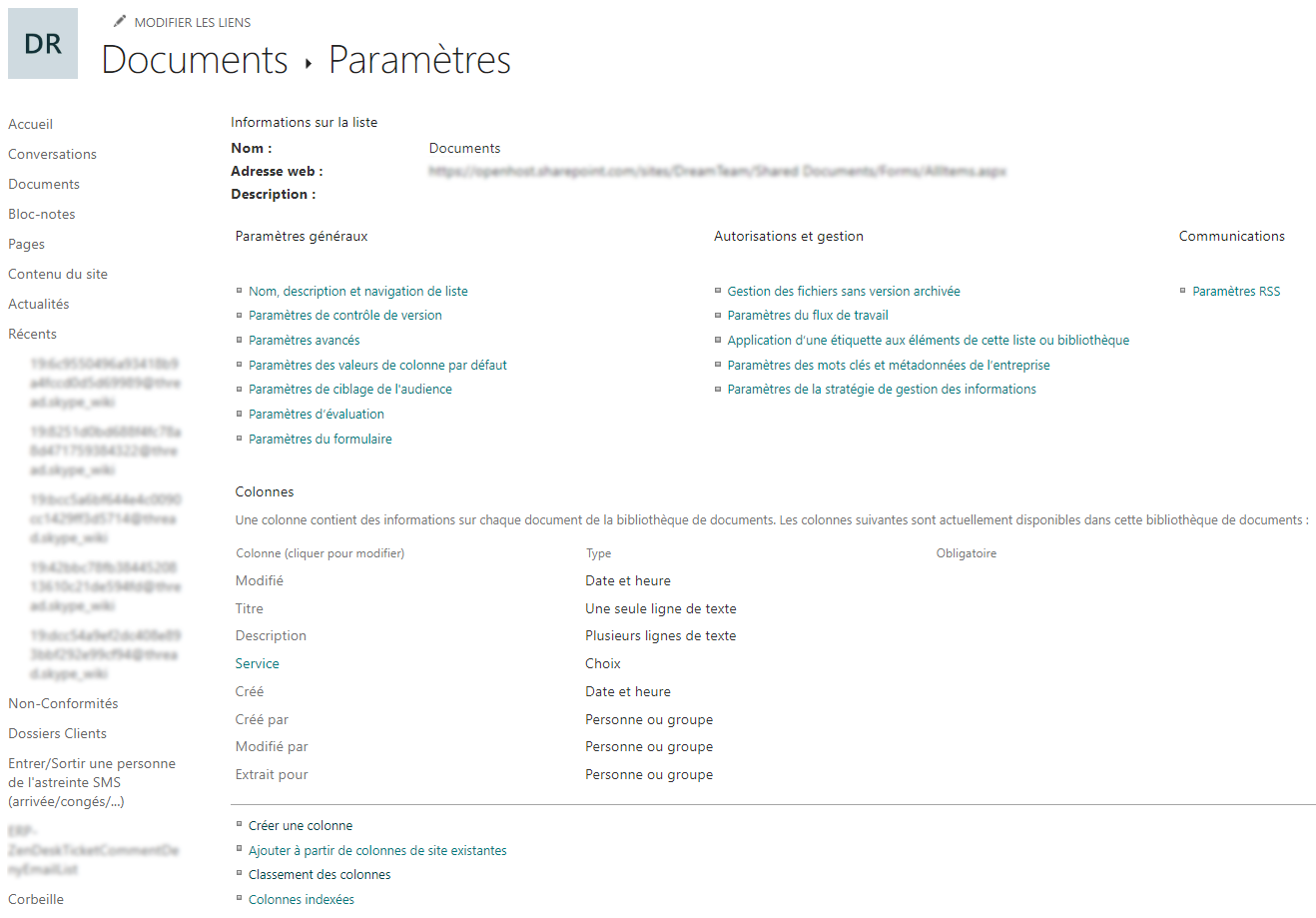Open Gestion des fichiers sans version archivée
1316x918 pixels.
pyautogui.click(x=844, y=291)
